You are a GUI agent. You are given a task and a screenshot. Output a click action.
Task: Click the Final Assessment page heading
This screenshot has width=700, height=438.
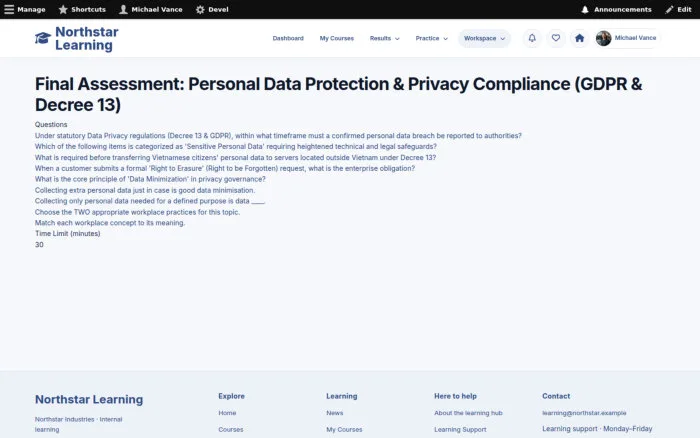(338, 94)
